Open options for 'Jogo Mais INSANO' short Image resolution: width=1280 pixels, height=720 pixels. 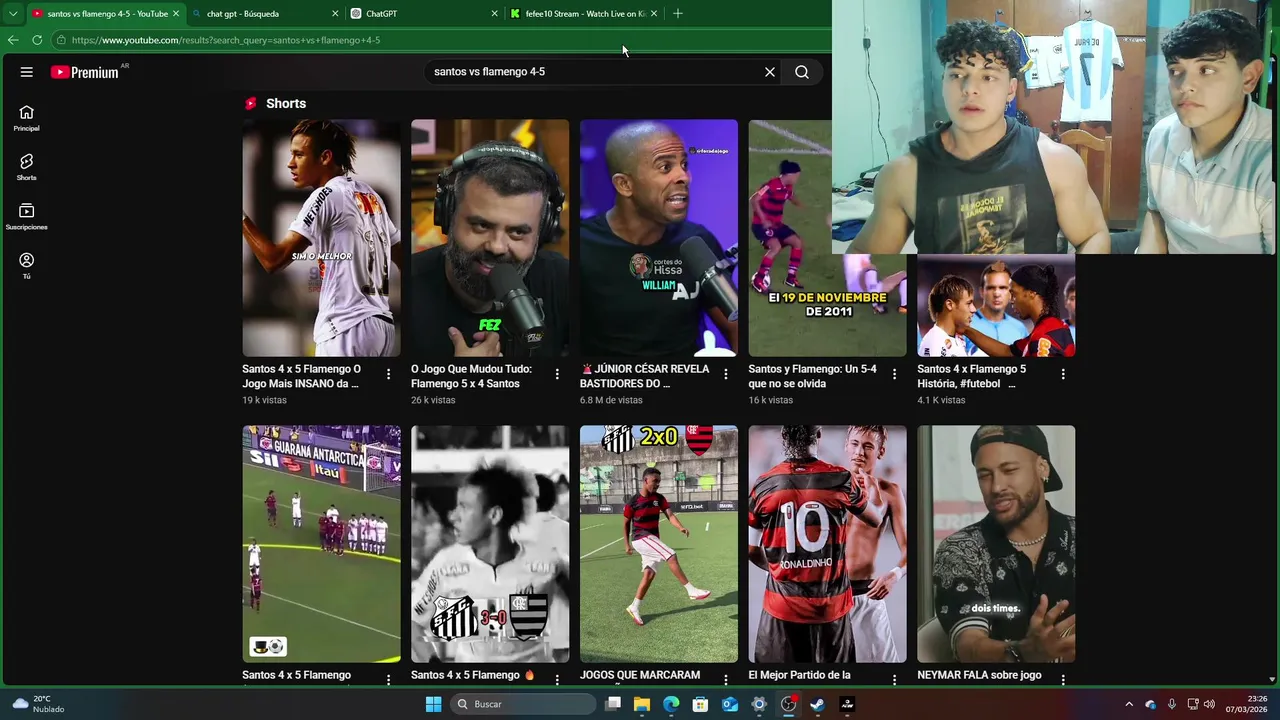click(388, 374)
